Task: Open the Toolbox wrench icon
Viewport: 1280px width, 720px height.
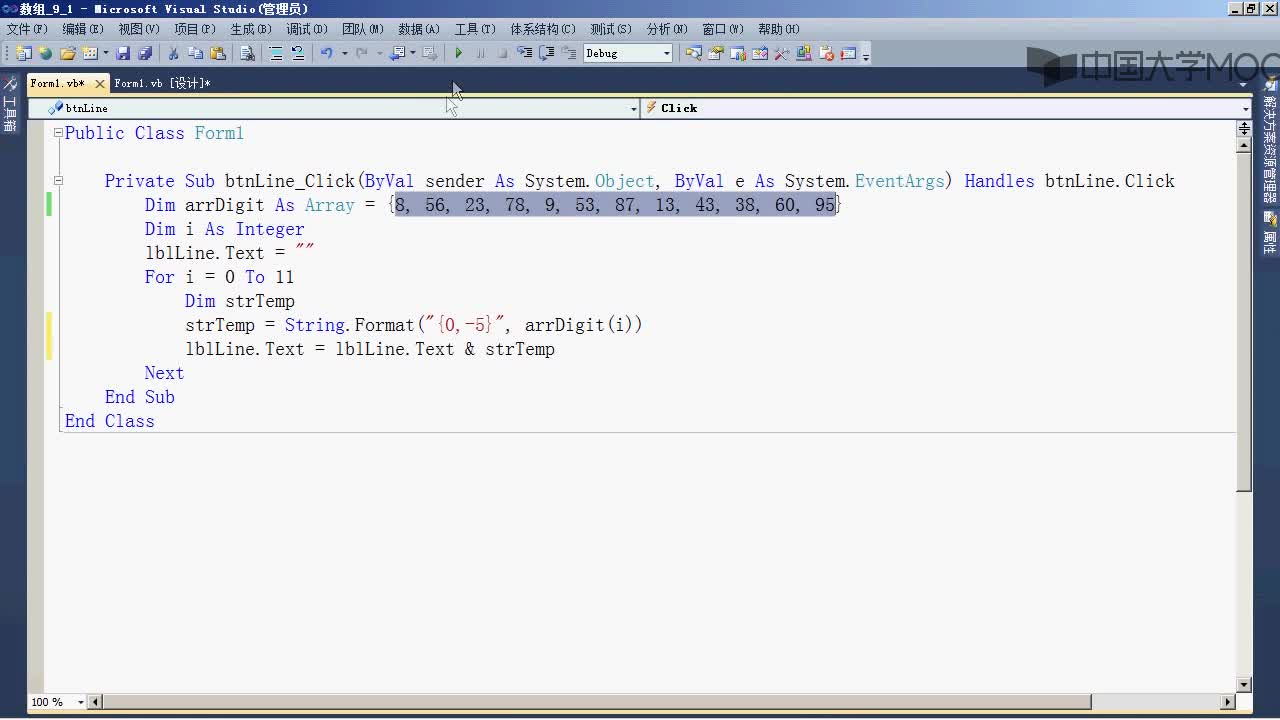Action: click(x=782, y=53)
